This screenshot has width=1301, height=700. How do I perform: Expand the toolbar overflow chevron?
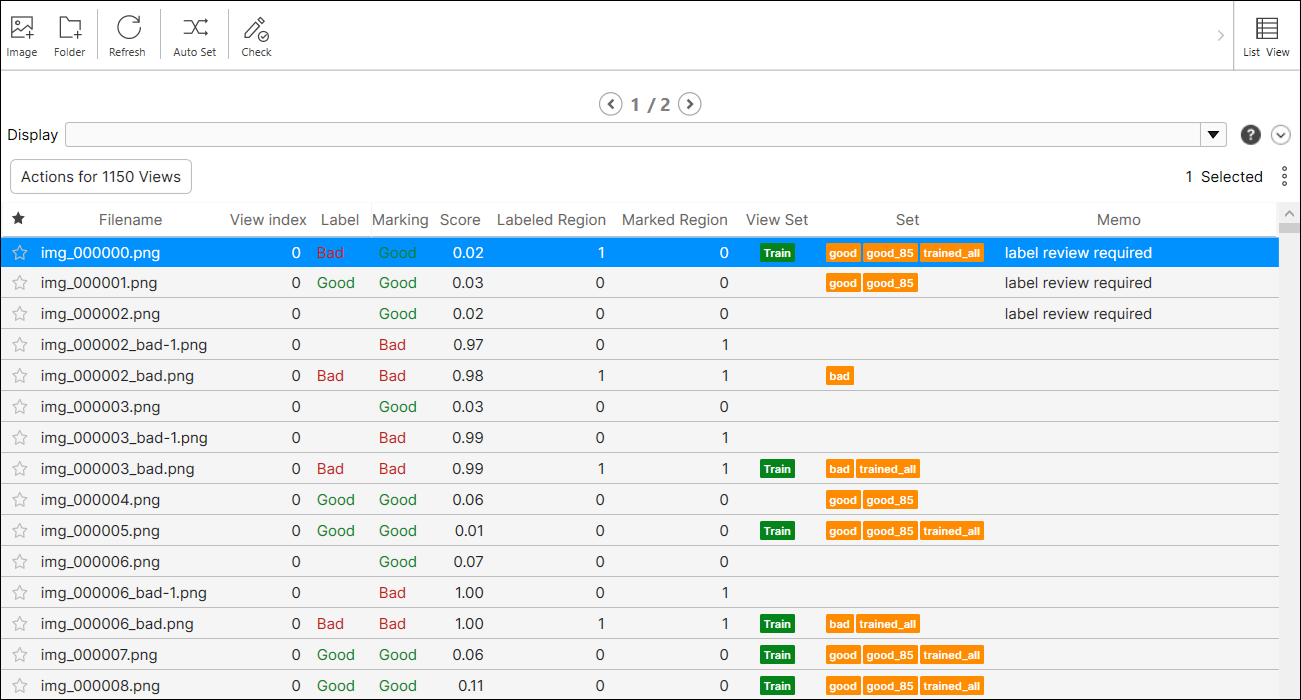pyautogui.click(x=1220, y=35)
